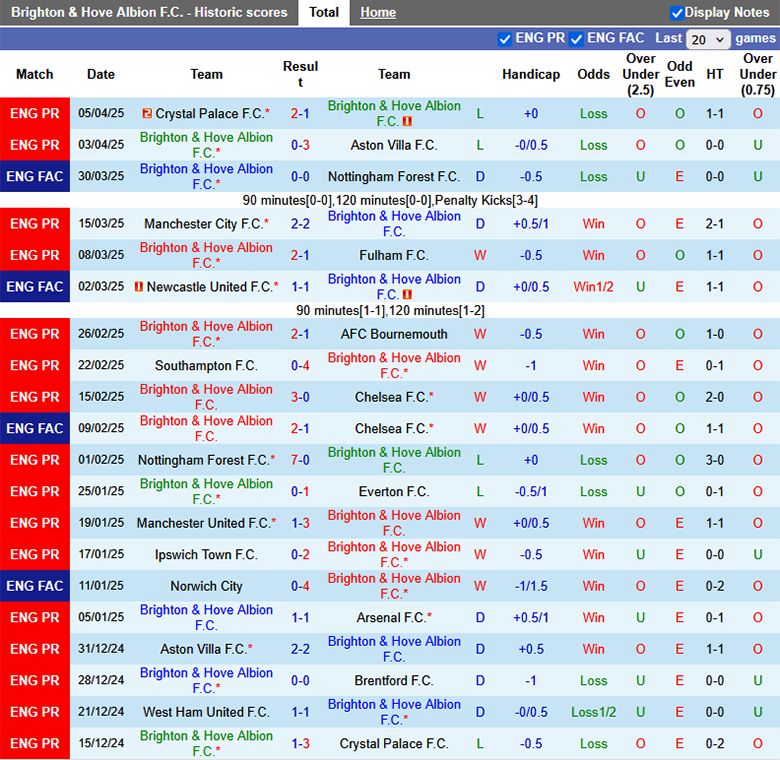The width and height of the screenshot is (780, 760).
Task: Click Brighton & Hove Albion in the 08/03/25 row
Action: [206, 255]
